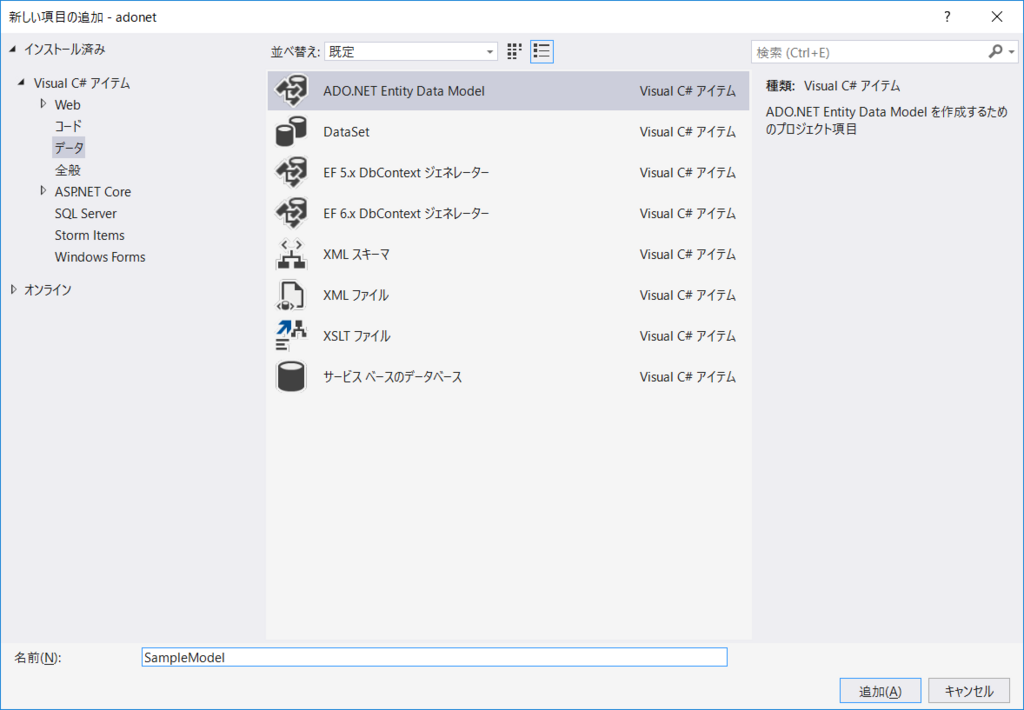Click the EF 6.x DbContext generator icon
This screenshot has height=710, width=1024.
(291, 213)
